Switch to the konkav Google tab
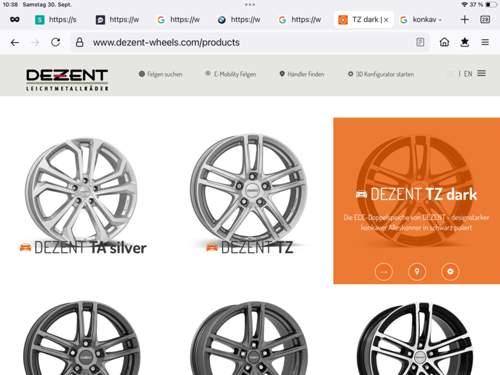The height and width of the screenshot is (375, 500). [x=421, y=20]
